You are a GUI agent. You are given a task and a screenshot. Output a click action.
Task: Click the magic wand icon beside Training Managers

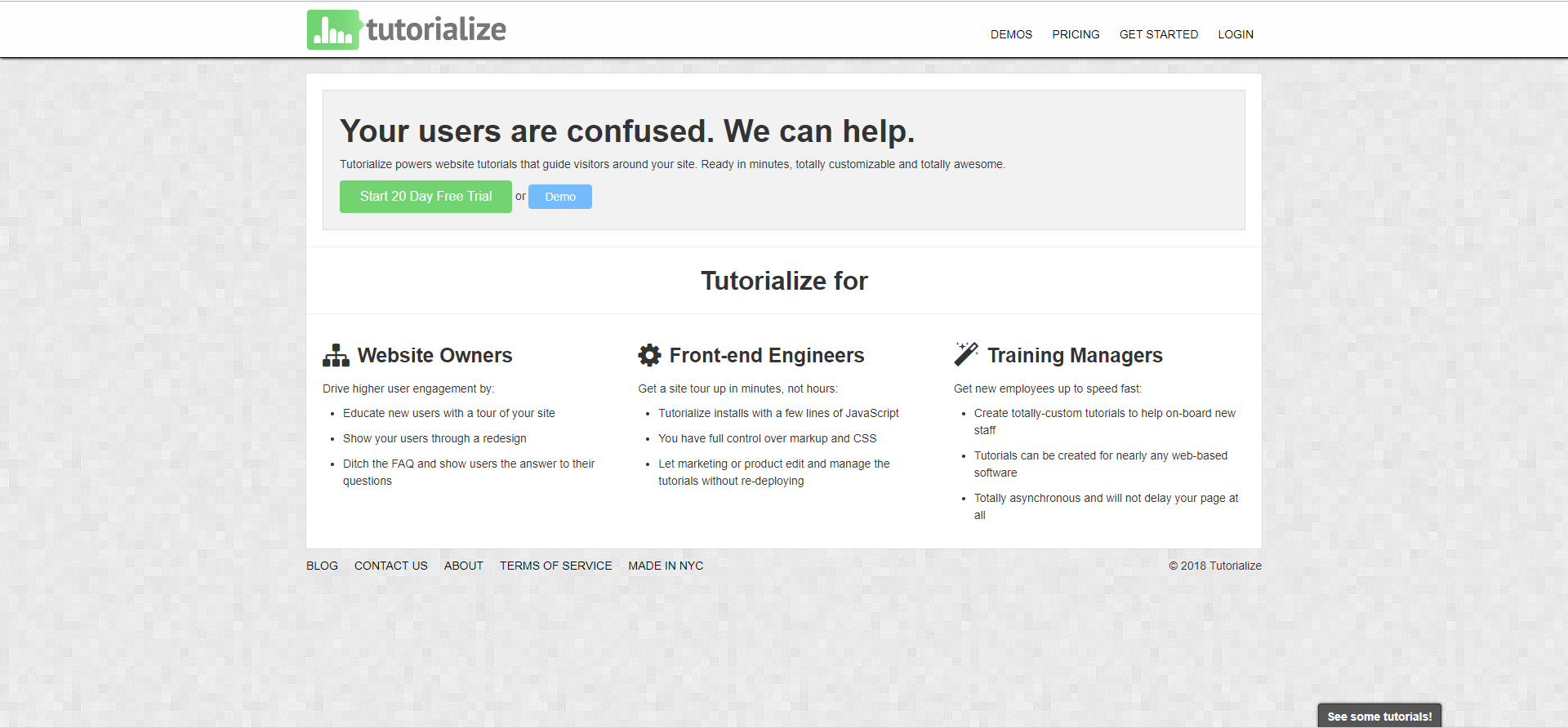966,354
